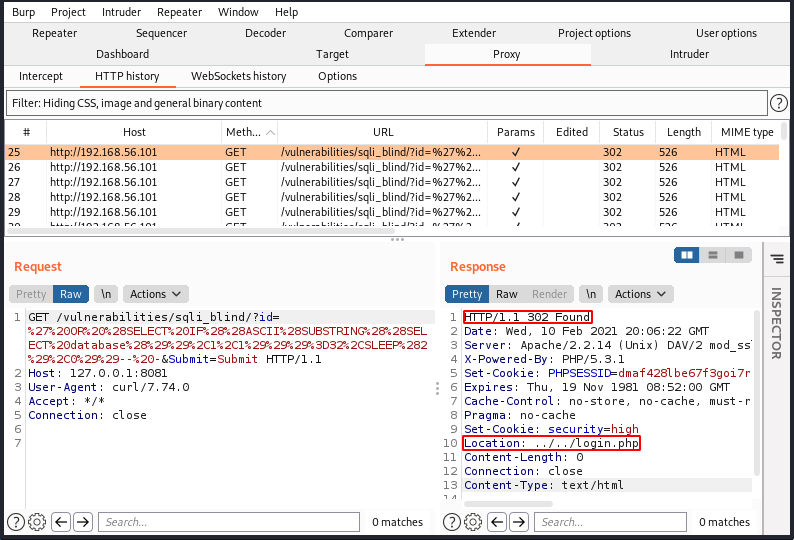Open the Inspector panel menu icon
The width and height of the screenshot is (794, 540).
tap(777, 259)
